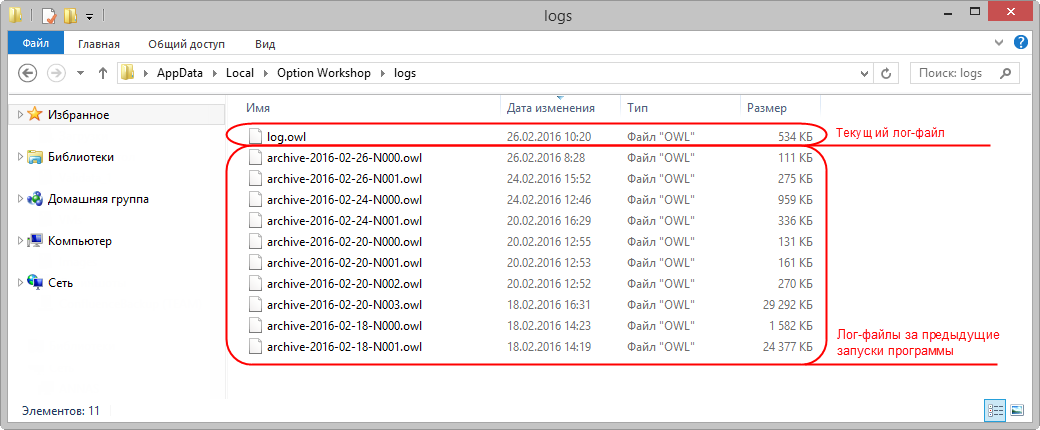This screenshot has width=1040, height=430.
Task: Click the Properties icon in quick access toolbar
Action: [48, 16]
